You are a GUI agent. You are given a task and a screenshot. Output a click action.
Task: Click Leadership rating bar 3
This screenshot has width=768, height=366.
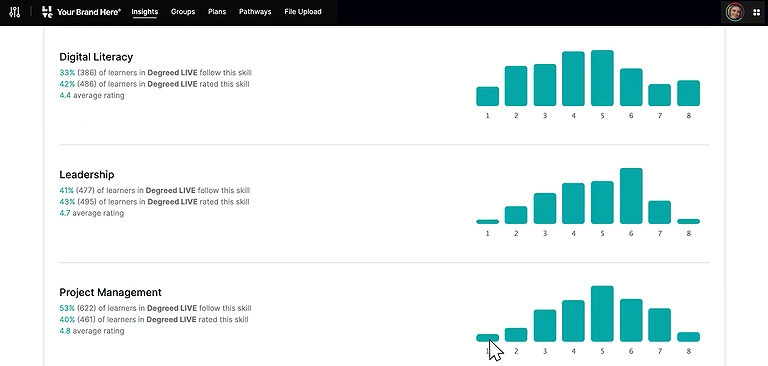545,209
